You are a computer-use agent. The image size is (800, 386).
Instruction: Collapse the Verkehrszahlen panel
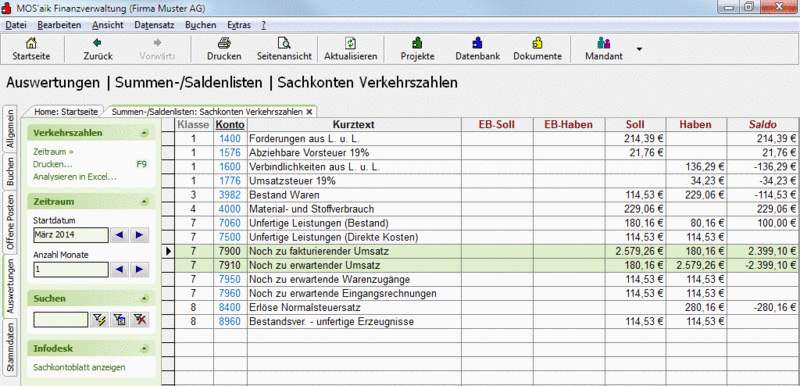(x=144, y=133)
